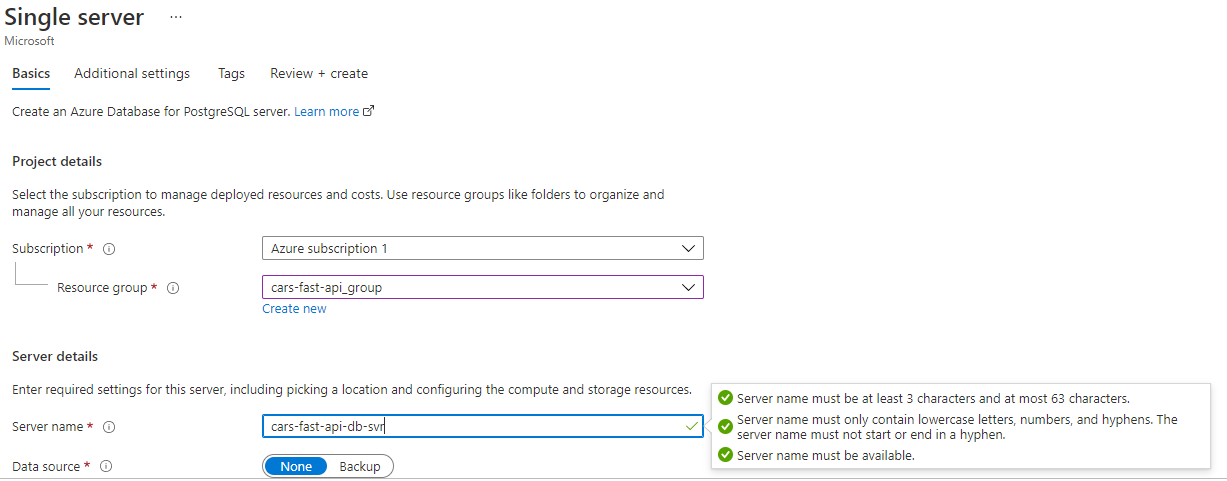
Task: Open the Tags tab
Action: point(231,73)
